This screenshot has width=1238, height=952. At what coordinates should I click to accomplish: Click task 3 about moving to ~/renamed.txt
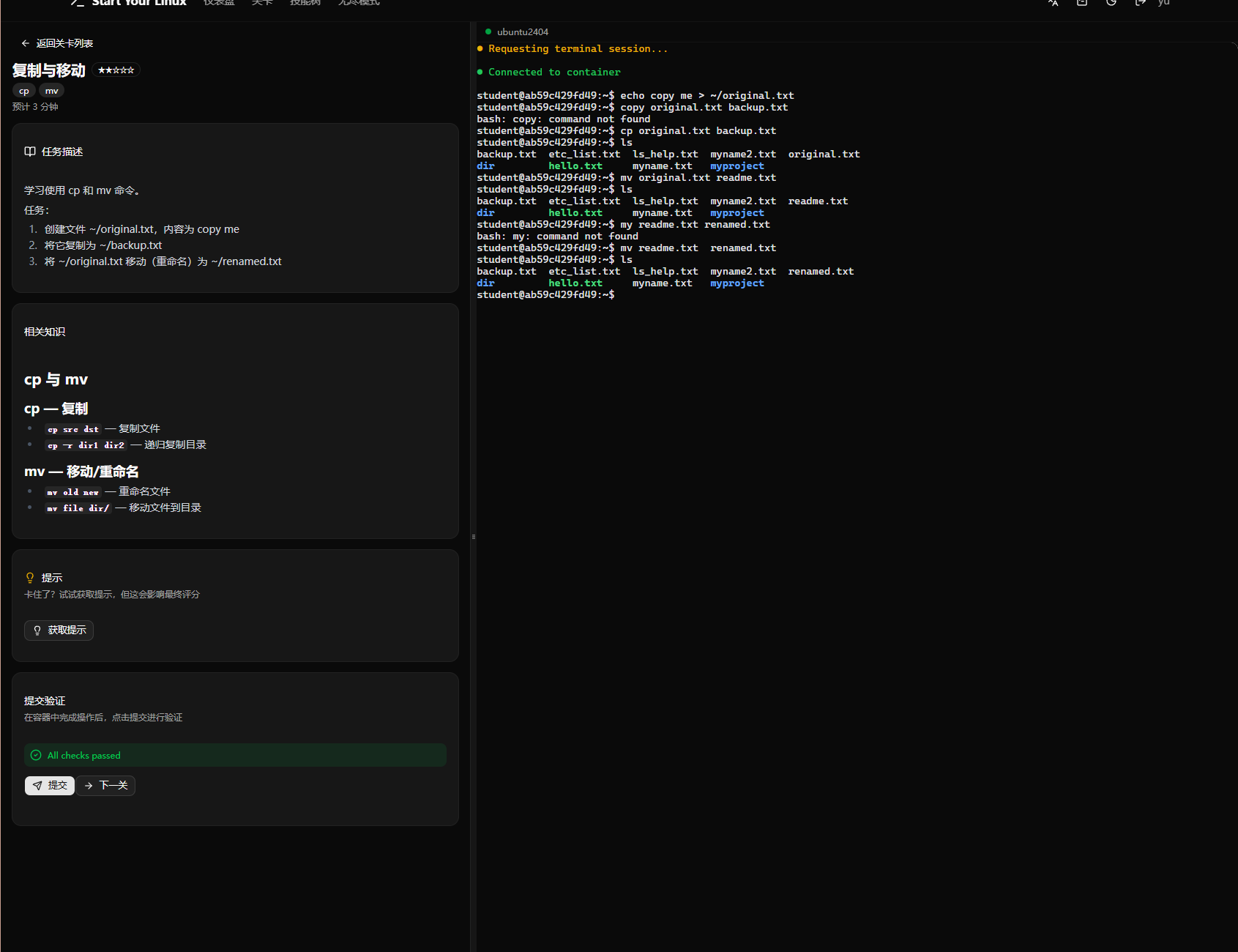click(x=163, y=261)
